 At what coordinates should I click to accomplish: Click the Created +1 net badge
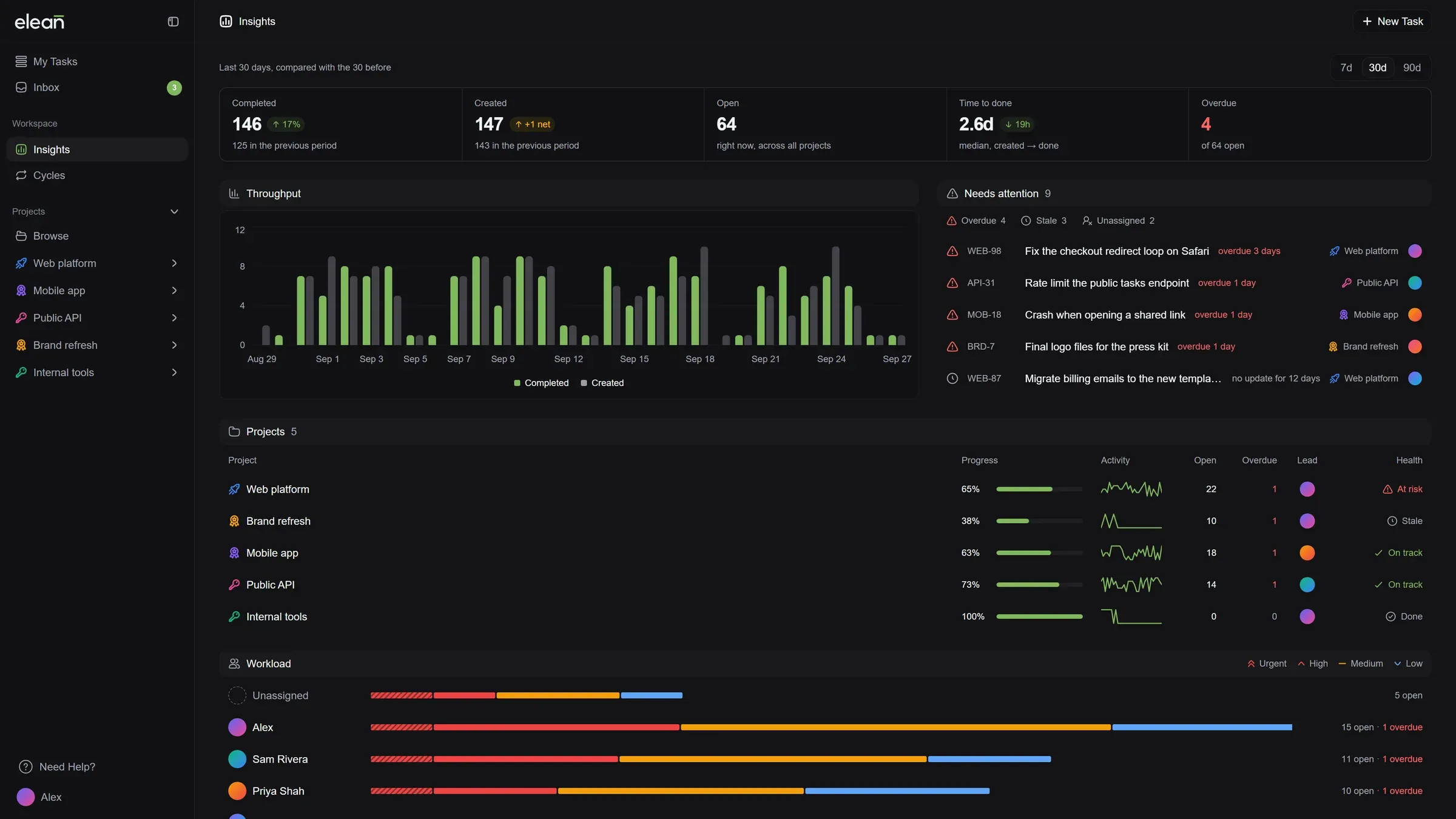coord(533,124)
